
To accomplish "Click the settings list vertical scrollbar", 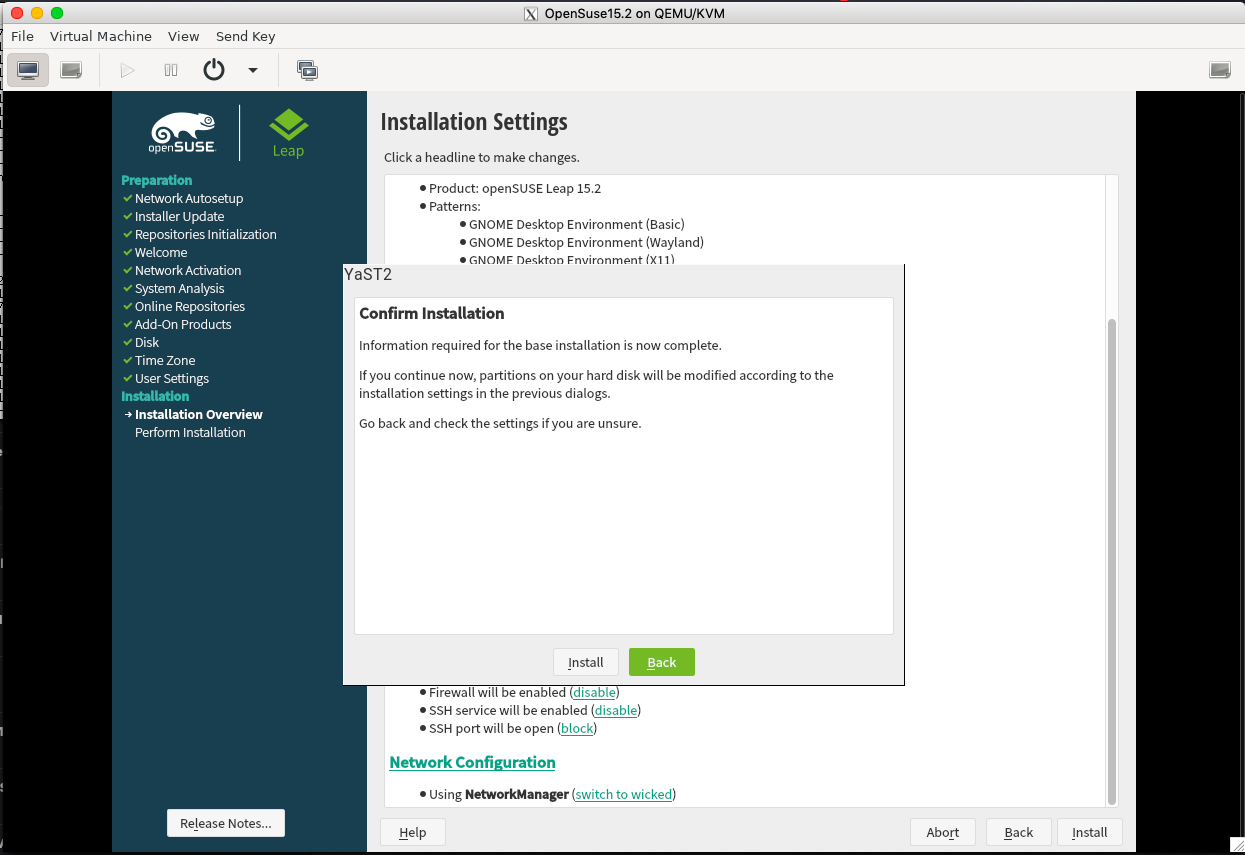I will 1111,560.
